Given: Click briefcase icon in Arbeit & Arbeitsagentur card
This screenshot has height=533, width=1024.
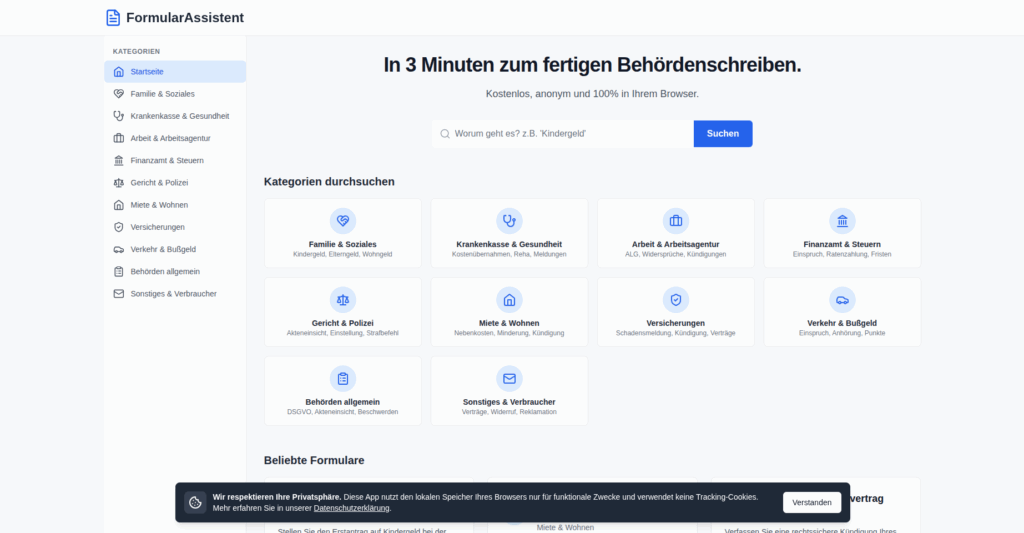Looking at the screenshot, I should click(676, 221).
